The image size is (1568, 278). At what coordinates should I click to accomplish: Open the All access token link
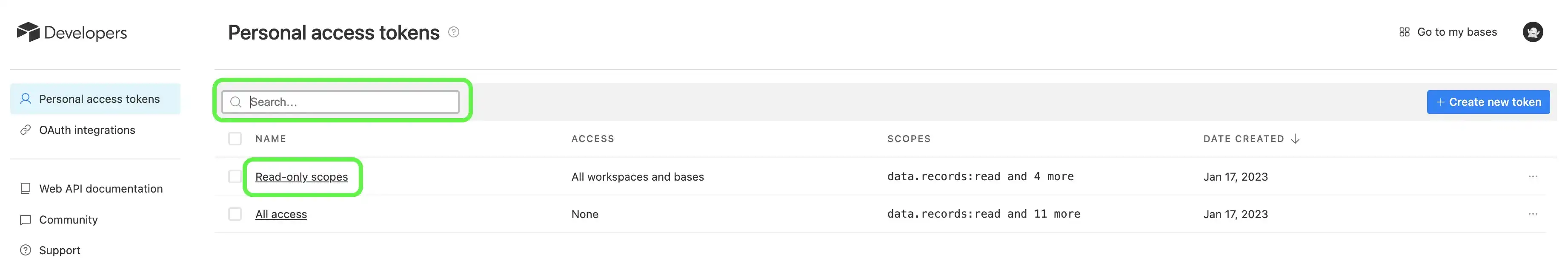tap(280, 214)
